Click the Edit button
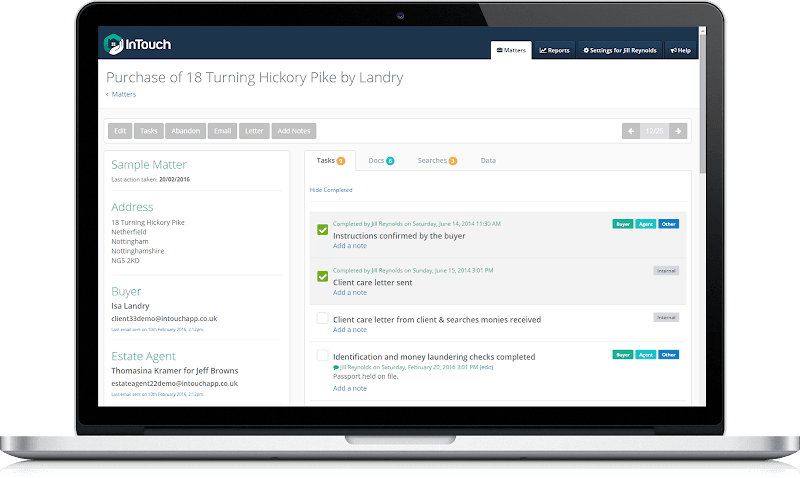Image resolution: width=800 pixels, height=478 pixels. 120,131
